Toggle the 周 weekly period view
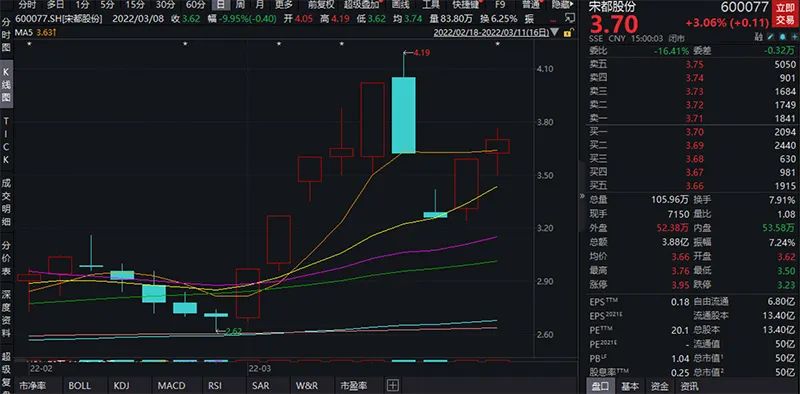 click(x=239, y=5)
